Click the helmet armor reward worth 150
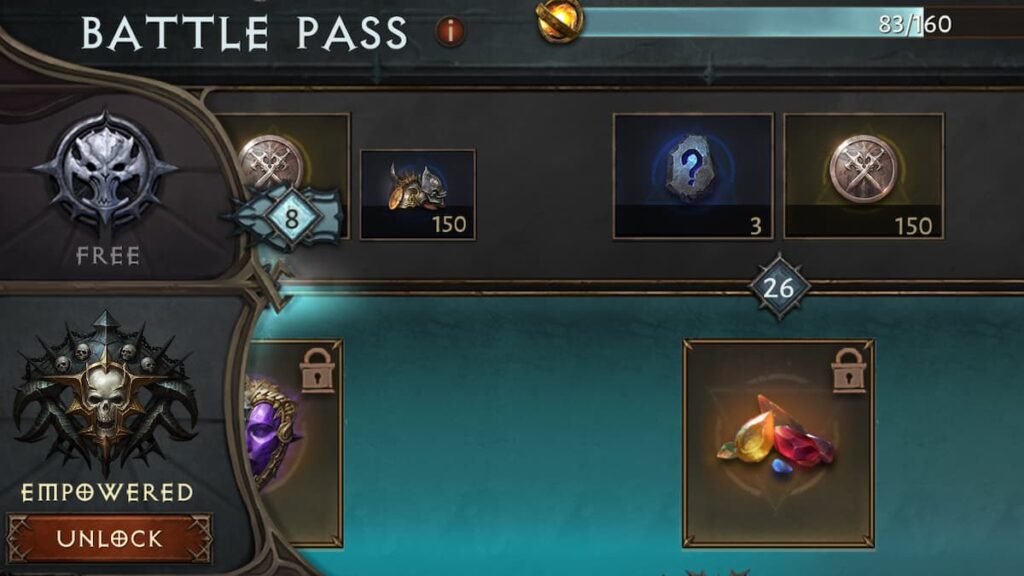The width and height of the screenshot is (1024, 576). click(418, 195)
